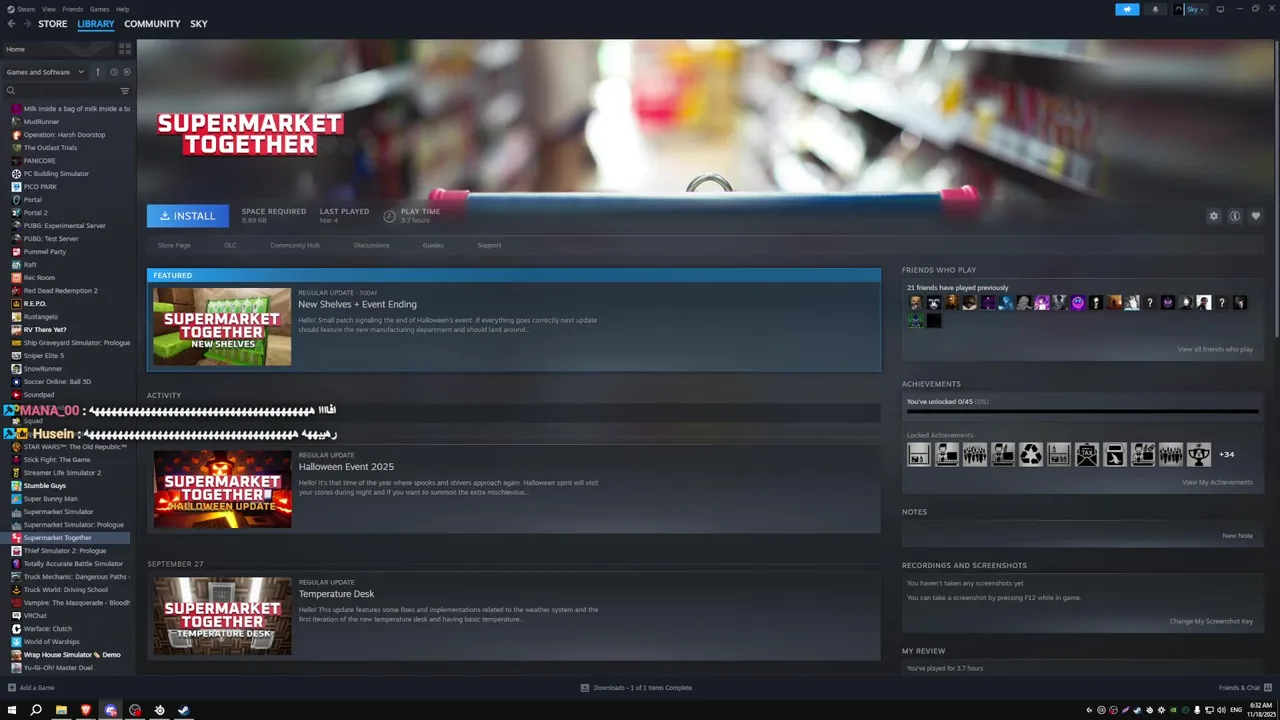Open the Friends menu

pyautogui.click(x=72, y=9)
